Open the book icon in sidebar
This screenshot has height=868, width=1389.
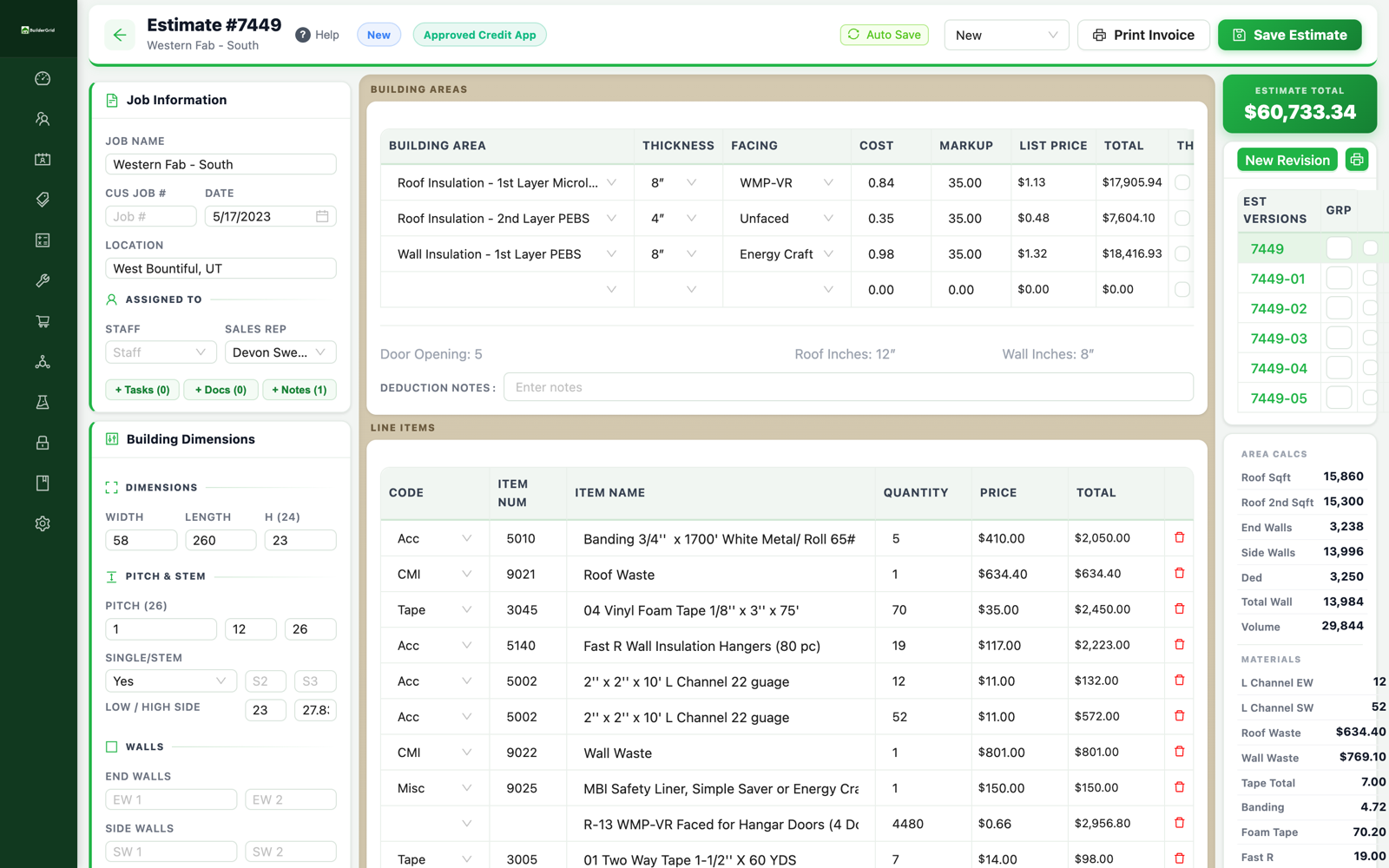pyautogui.click(x=43, y=483)
